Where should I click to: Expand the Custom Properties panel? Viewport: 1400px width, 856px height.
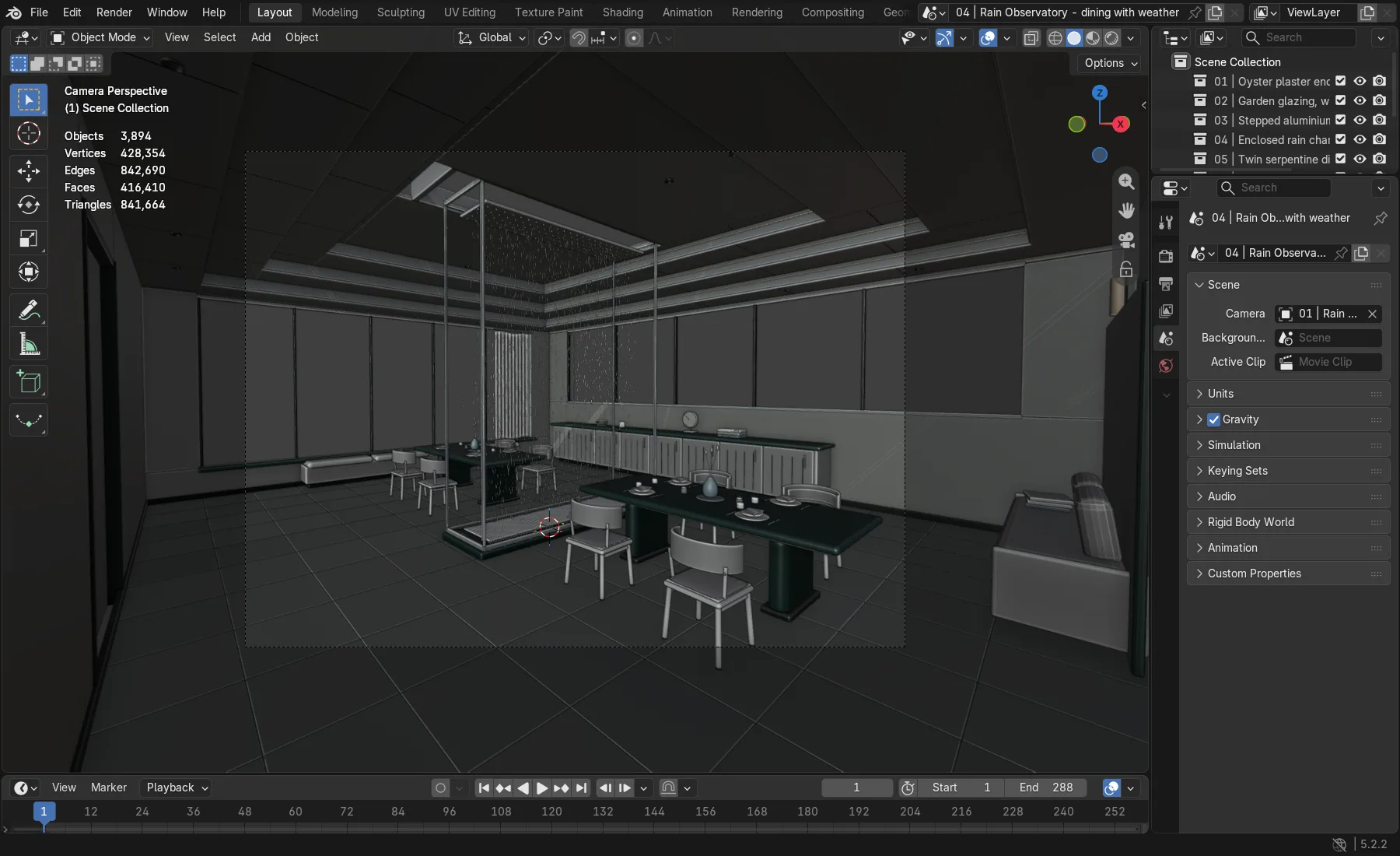click(1288, 574)
